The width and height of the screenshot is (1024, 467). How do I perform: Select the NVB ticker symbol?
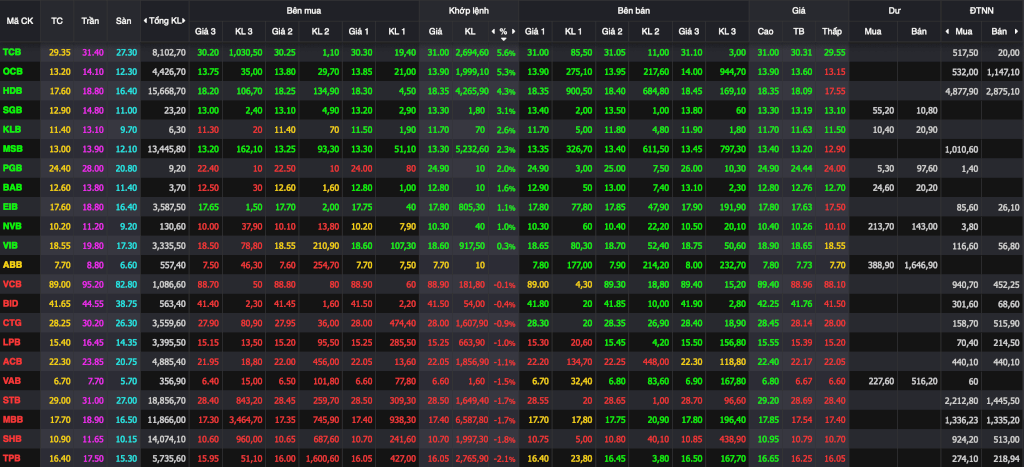pos(12,226)
